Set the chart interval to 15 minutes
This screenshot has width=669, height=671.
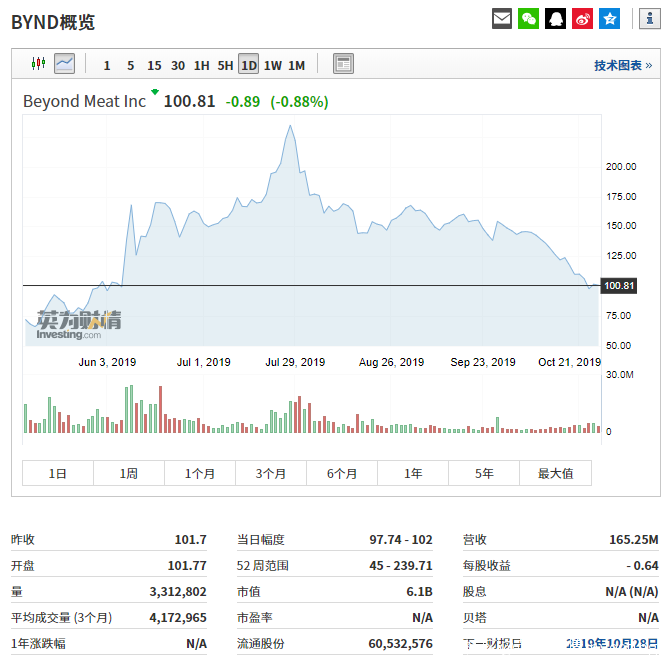pyautogui.click(x=154, y=65)
